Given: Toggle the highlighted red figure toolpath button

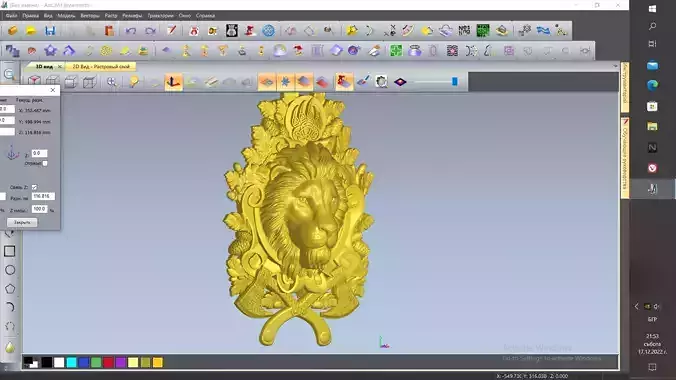Looking at the screenshot, I should tap(344, 82).
